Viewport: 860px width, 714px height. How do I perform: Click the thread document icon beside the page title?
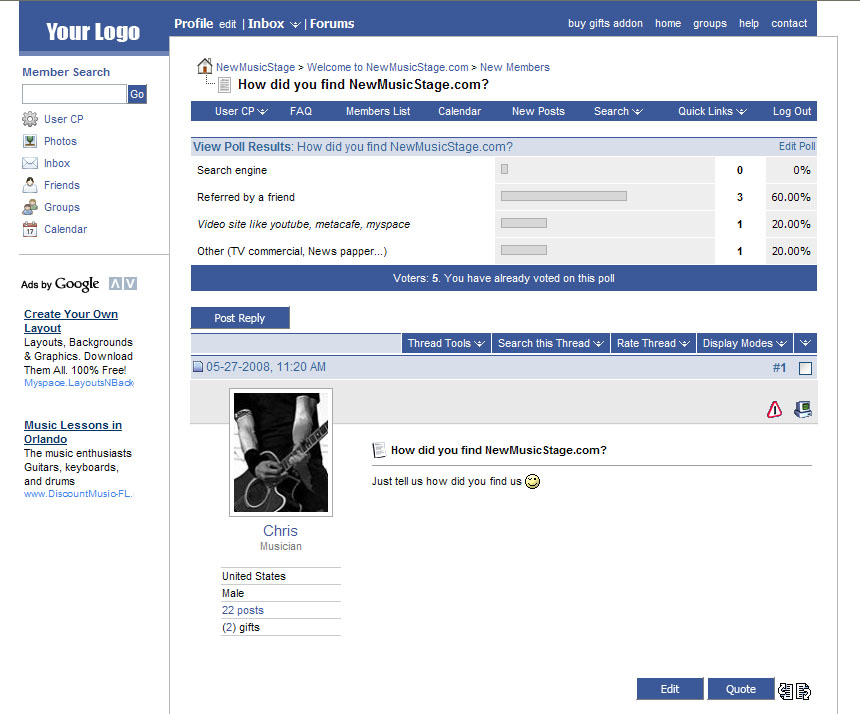(224, 84)
